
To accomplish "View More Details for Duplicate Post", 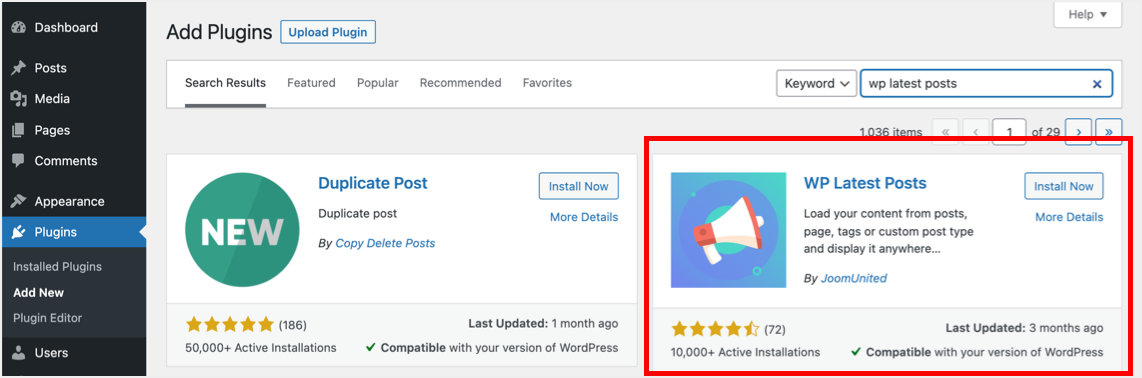I will (584, 217).
